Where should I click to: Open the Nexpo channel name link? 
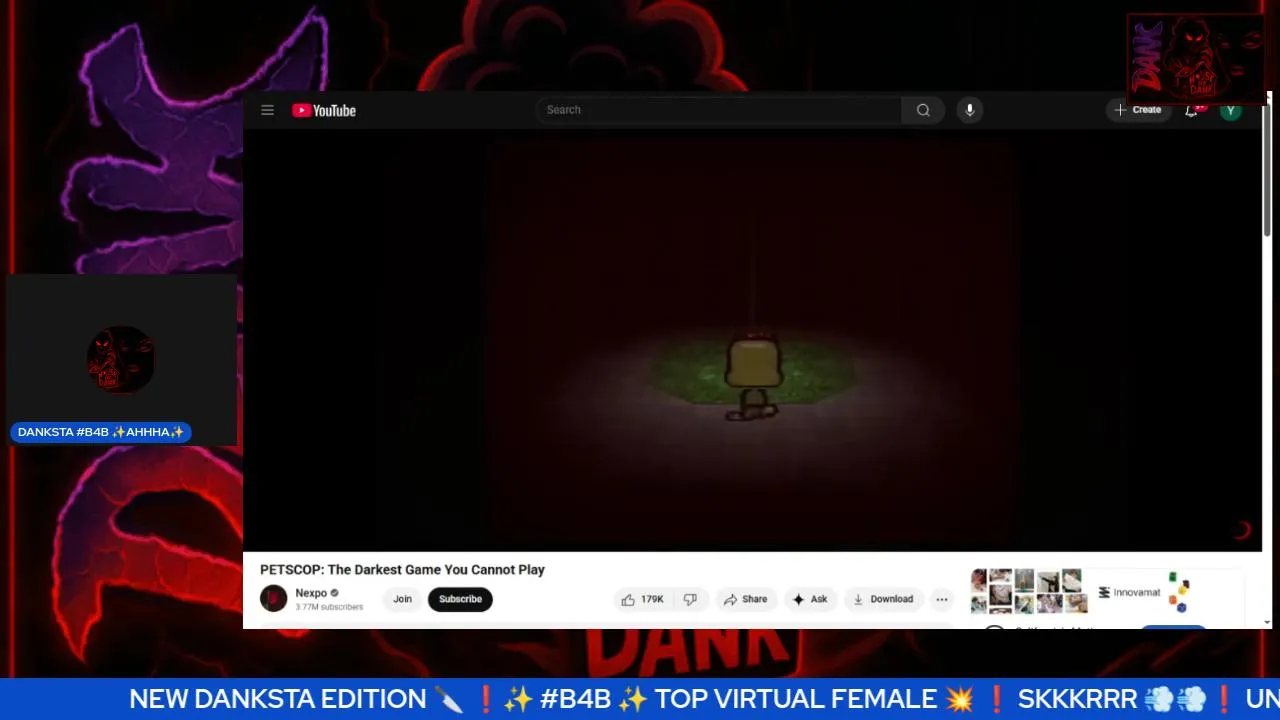(311, 593)
